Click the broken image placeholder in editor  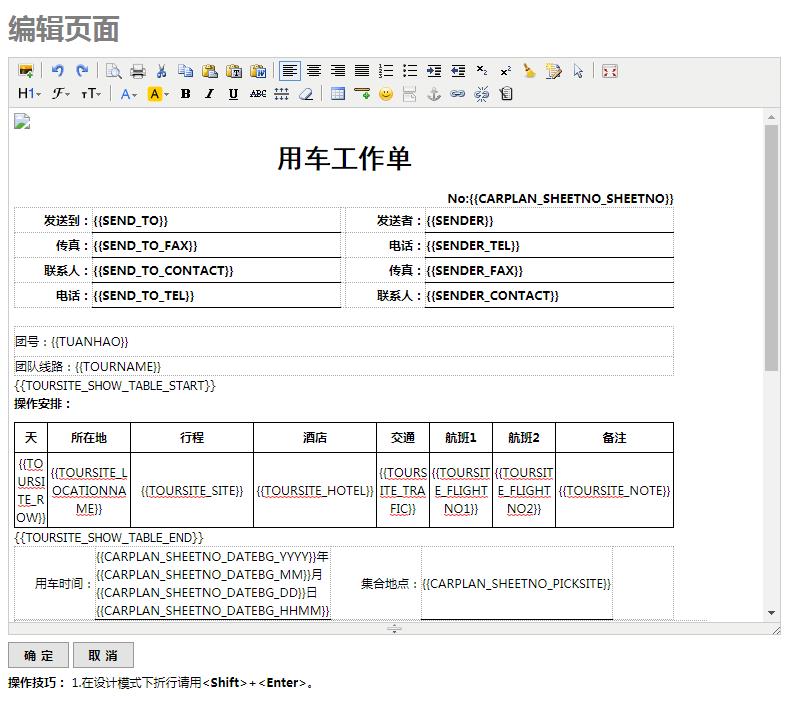click(x=22, y=121)
